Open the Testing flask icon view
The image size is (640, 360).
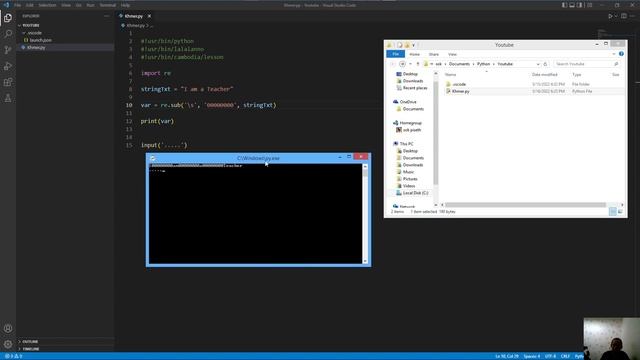coord(8,98)
